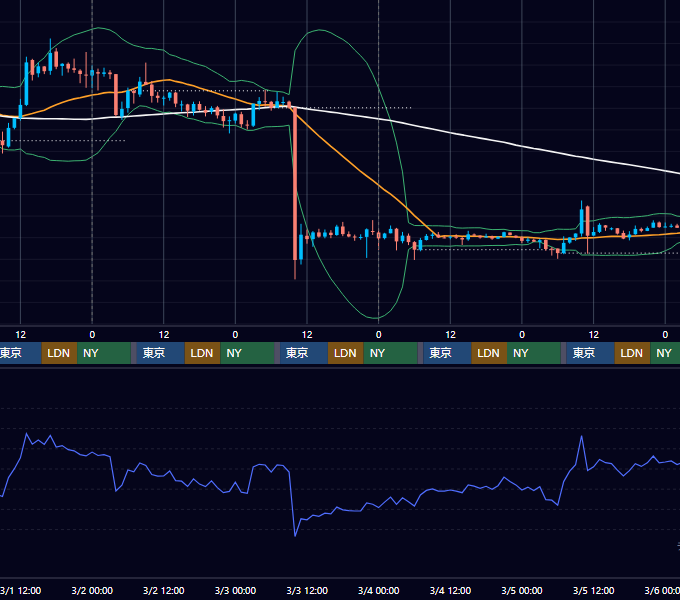The width and height of the screenshot is (680, 600).
Task: Click the 3/5 LDN session block
Action: (632, 353)
